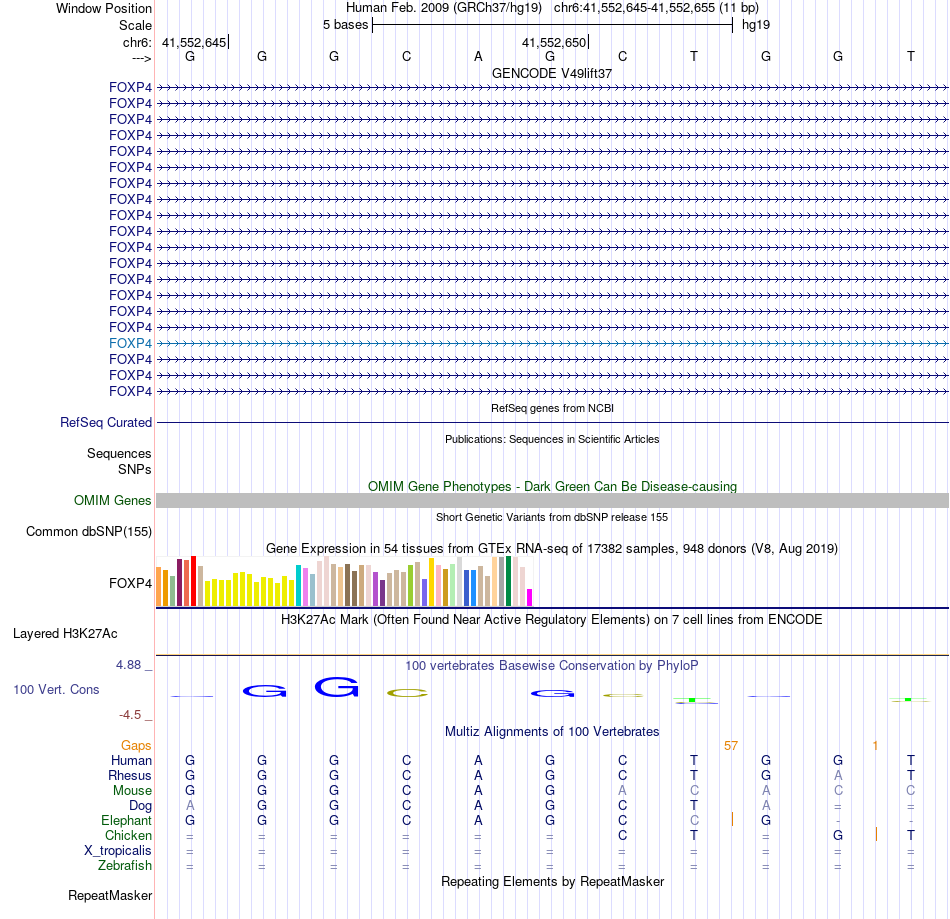Click the Elephant species label
The height and width of the screenshot is (919, 950).
127,820
